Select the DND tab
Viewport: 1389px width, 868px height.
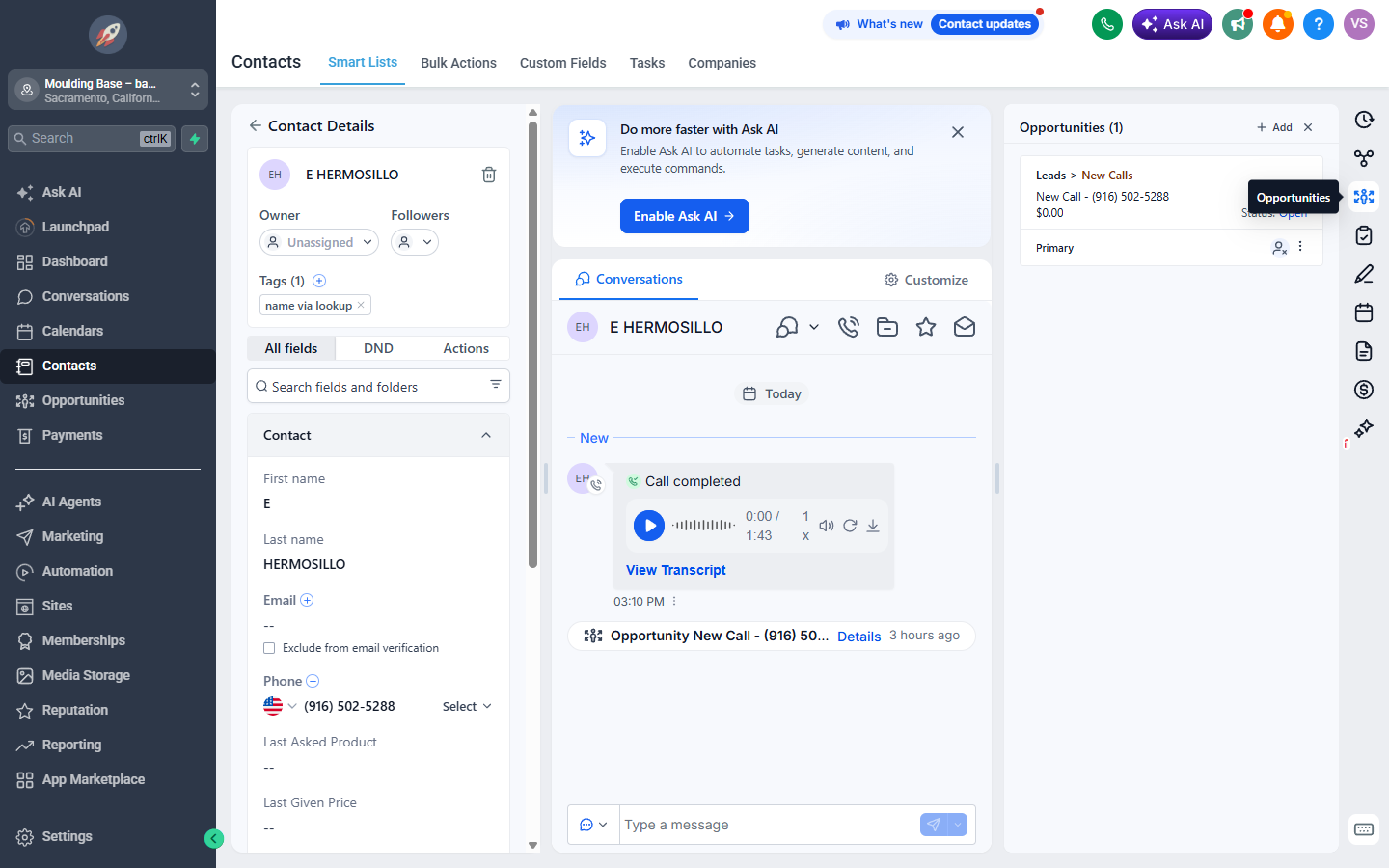pos(378,348)
